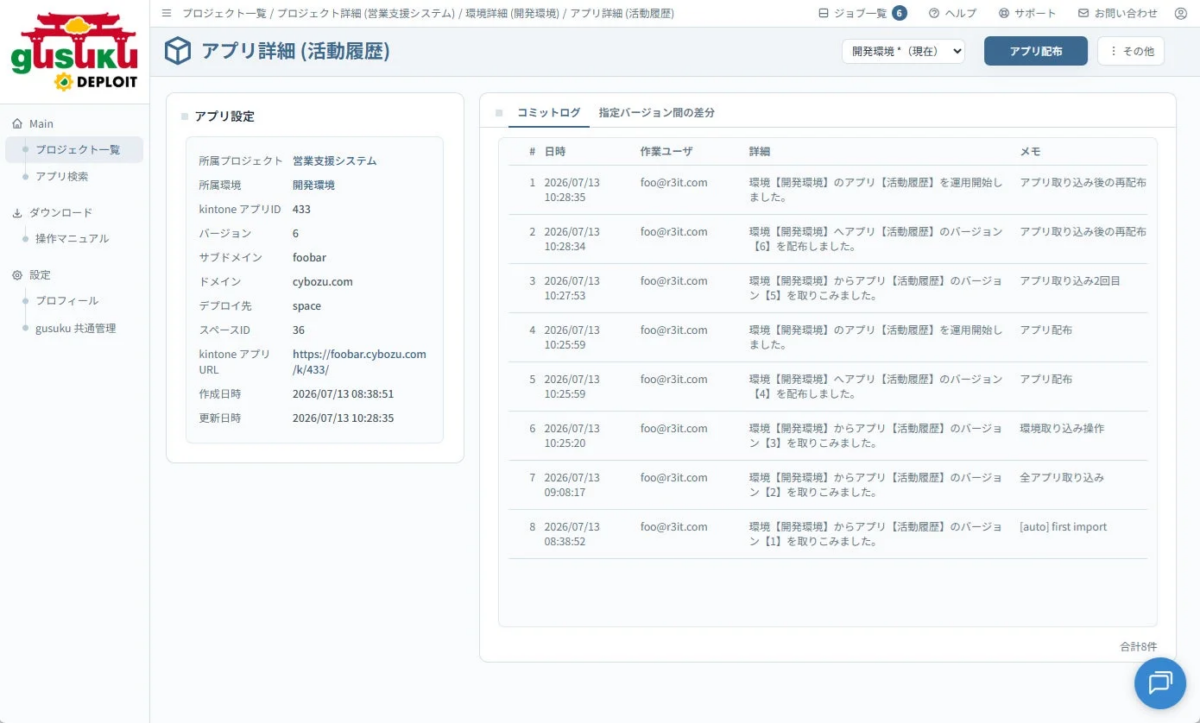
Task: Open the サポート support globe icon
Action: 1004,13
